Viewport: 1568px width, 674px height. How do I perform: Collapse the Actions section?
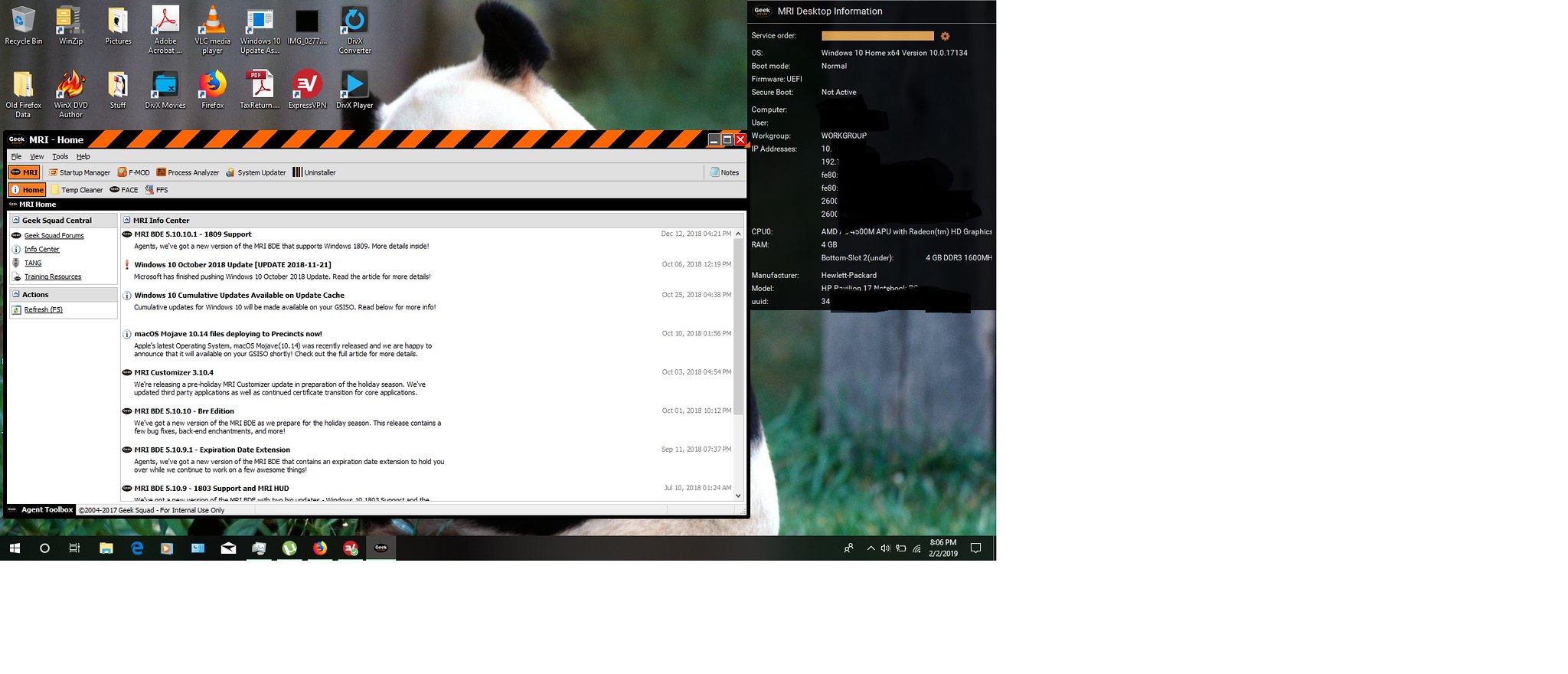click(x=16, y=294)
